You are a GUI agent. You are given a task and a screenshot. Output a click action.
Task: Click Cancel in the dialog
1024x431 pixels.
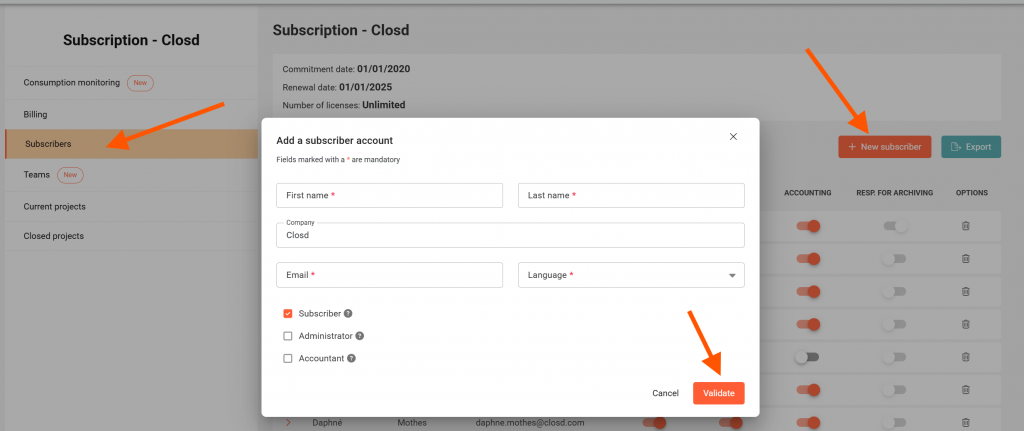(665, 393)
